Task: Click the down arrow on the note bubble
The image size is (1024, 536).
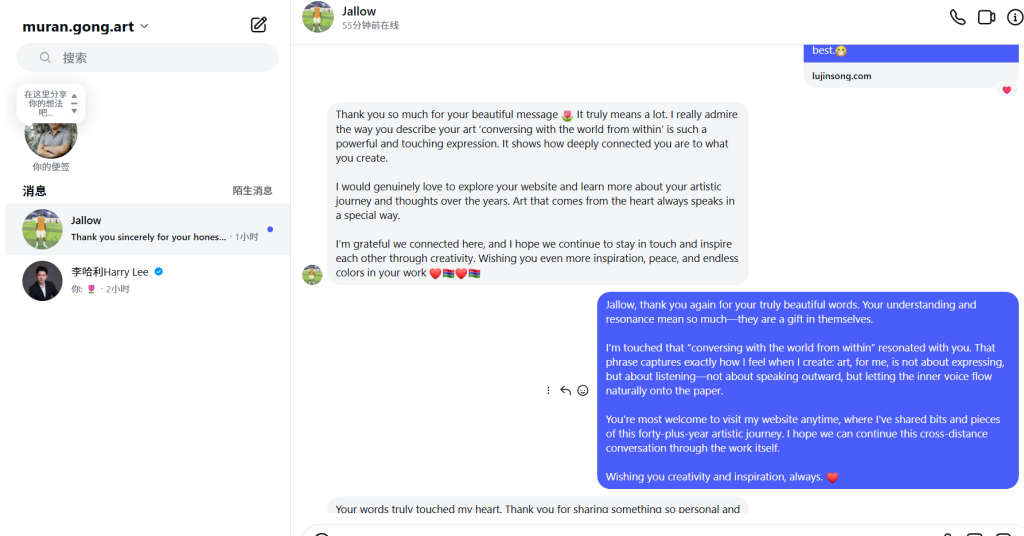Action: [x=74, y=110]
